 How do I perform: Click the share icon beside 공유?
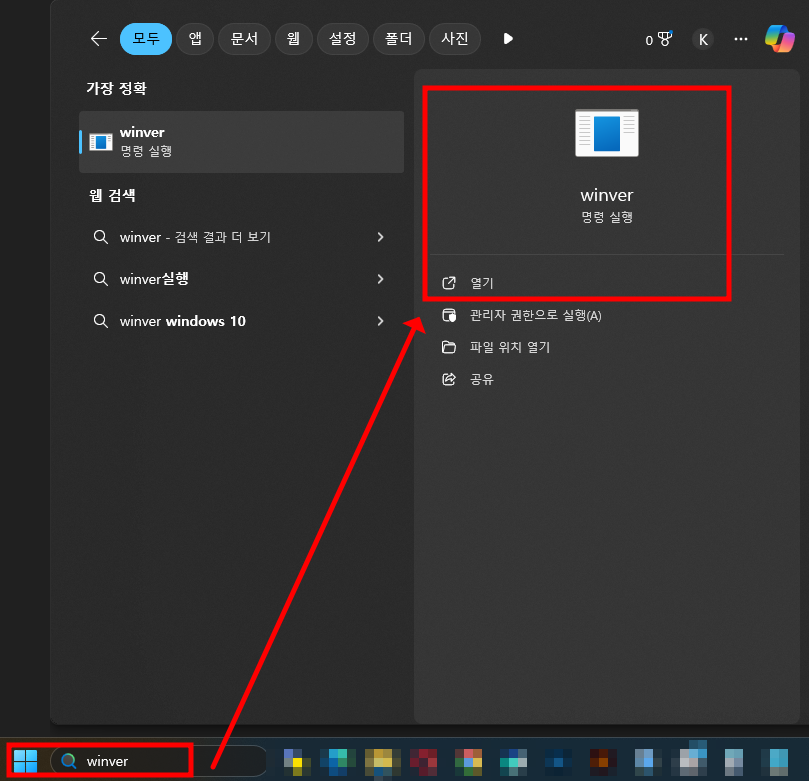click(x=449, y=379)
